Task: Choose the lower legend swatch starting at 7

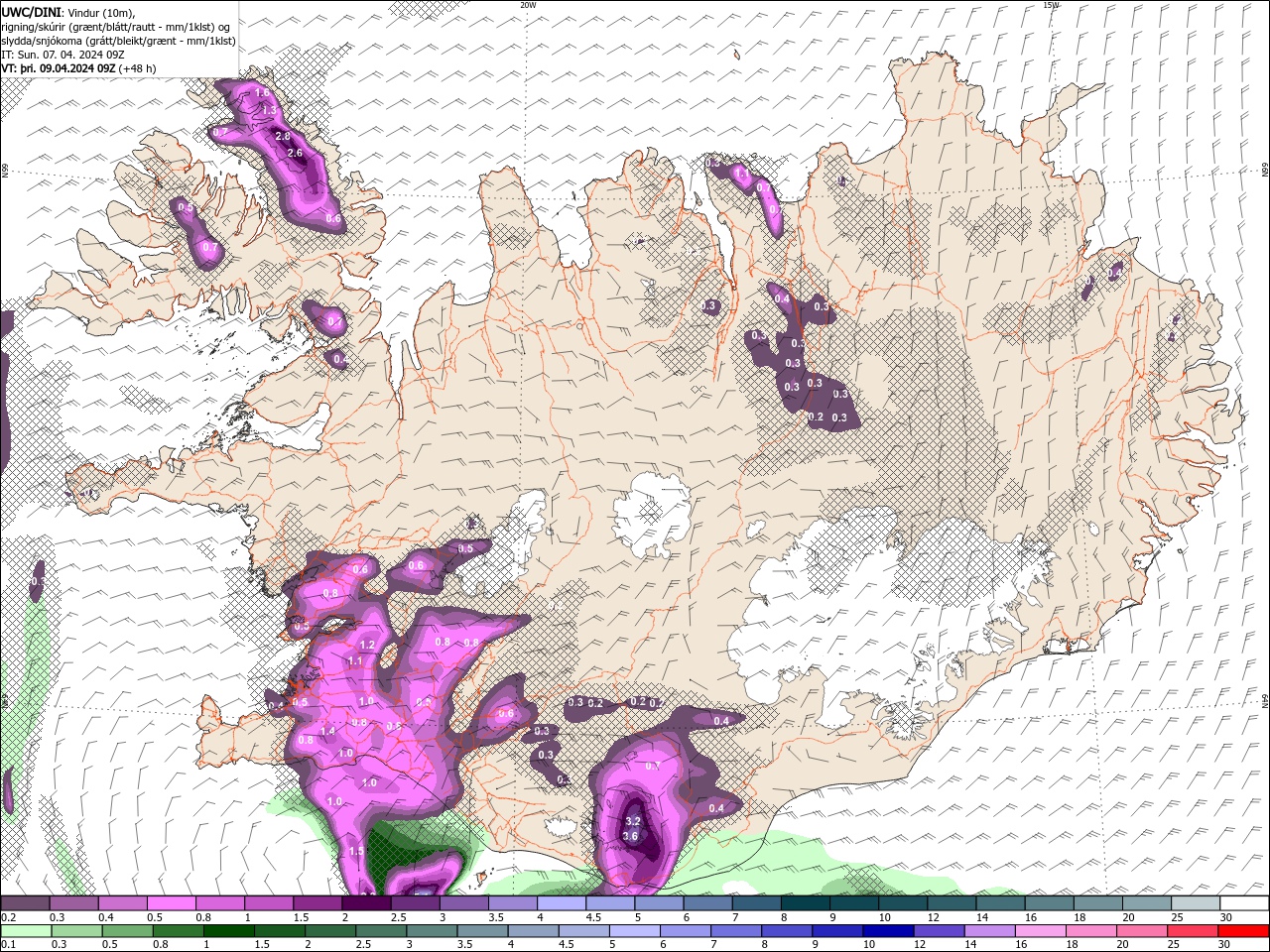Action: coord(736,931)
